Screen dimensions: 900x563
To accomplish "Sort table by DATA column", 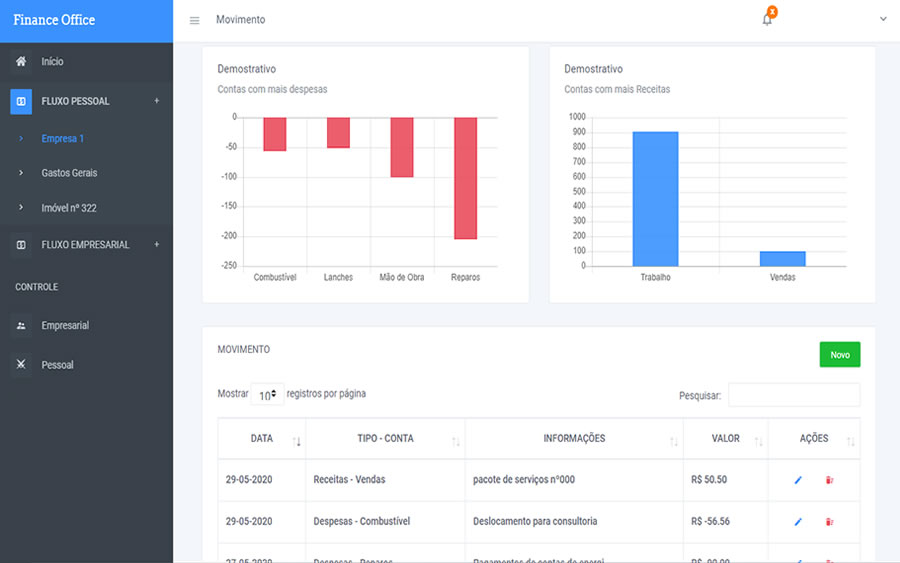I will click(262, 439).
